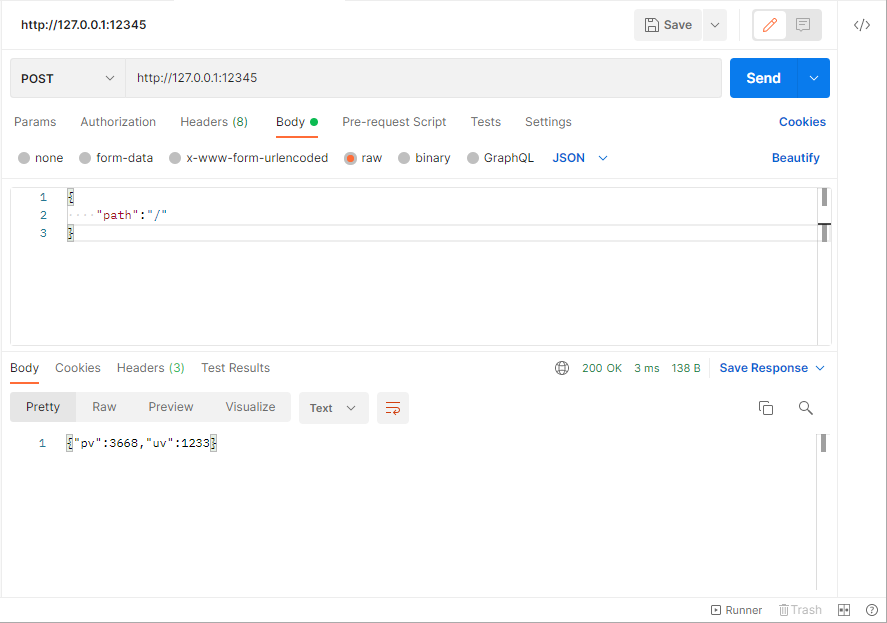Screen dimensions: 887x623
Task: Copy response body to clipboard
Action: [765, 408]
